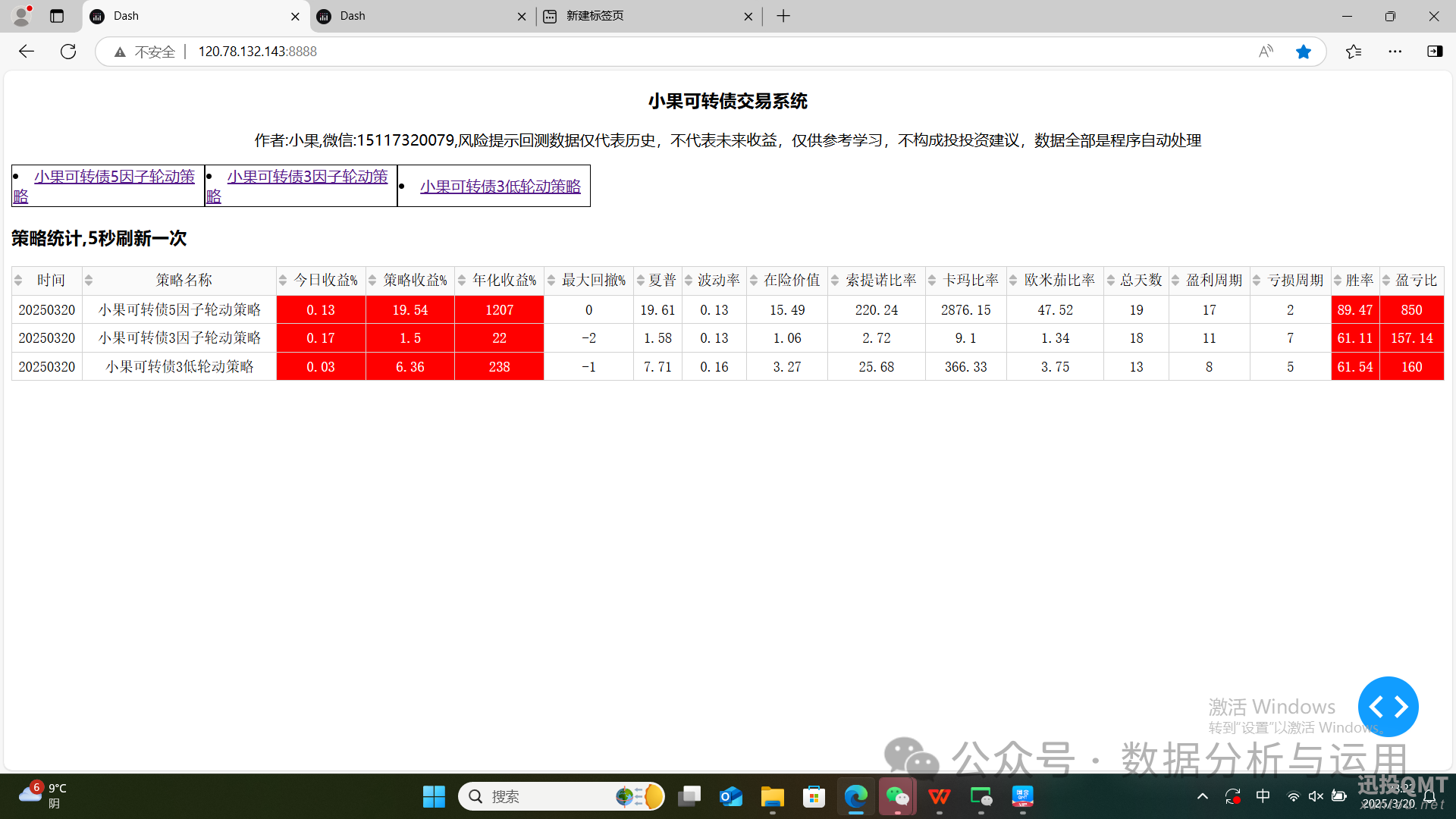This screenshot has height=819, width=1456.
Task: Open Task View on the taskbar
Action: [689, 796]
